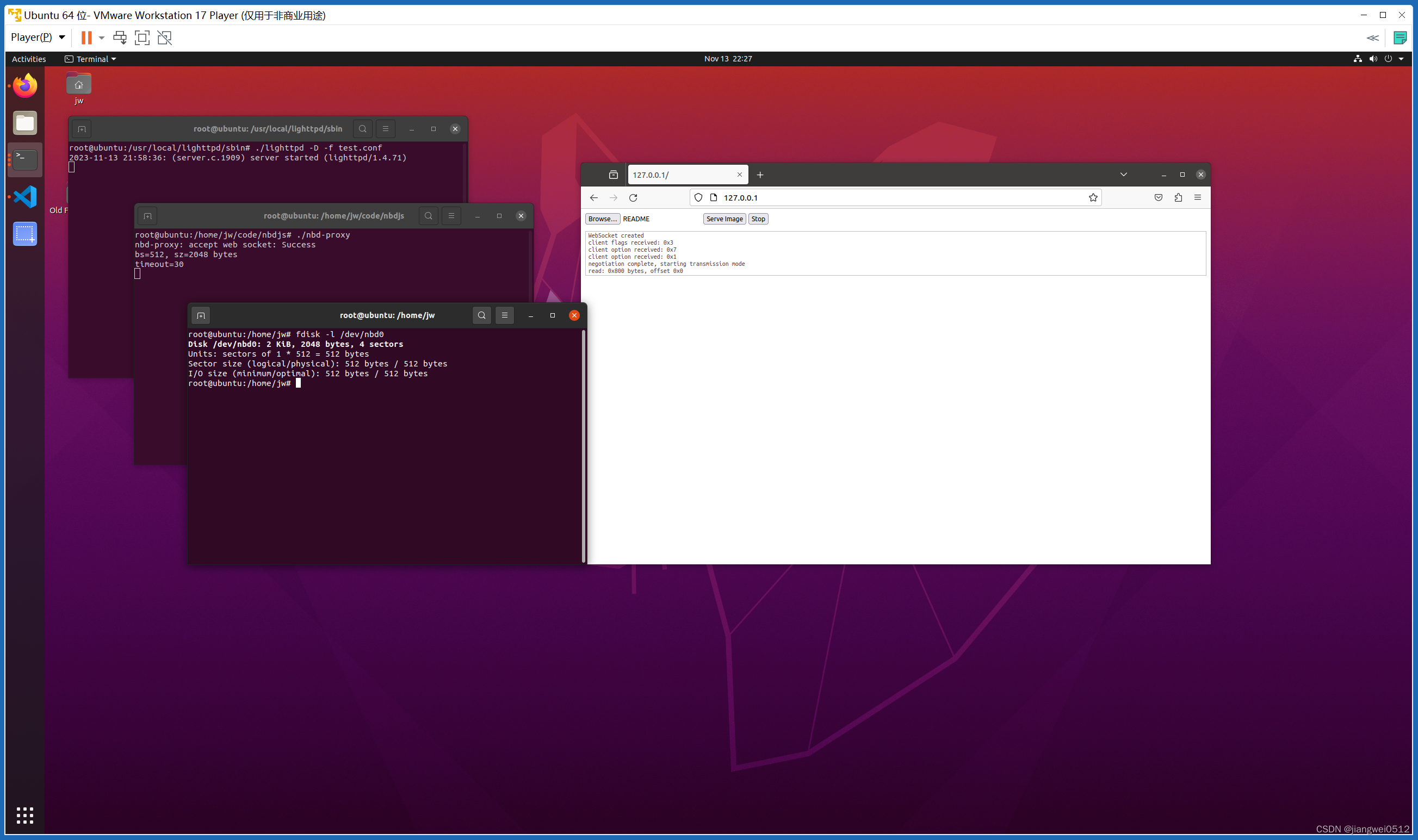The height and width of the screenshot is (840, 1418).
Task: Expand the browser new tab button
Action: (x=761, y=175)
